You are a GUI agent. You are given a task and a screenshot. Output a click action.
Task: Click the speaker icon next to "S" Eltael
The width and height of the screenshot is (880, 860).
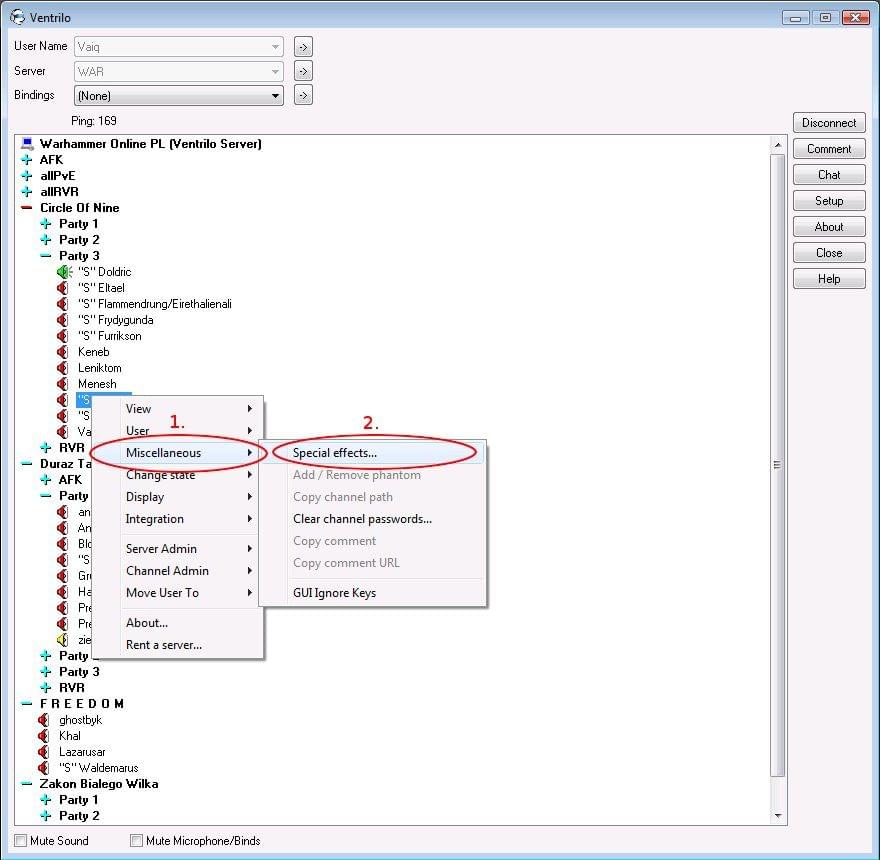coord(62,288)
